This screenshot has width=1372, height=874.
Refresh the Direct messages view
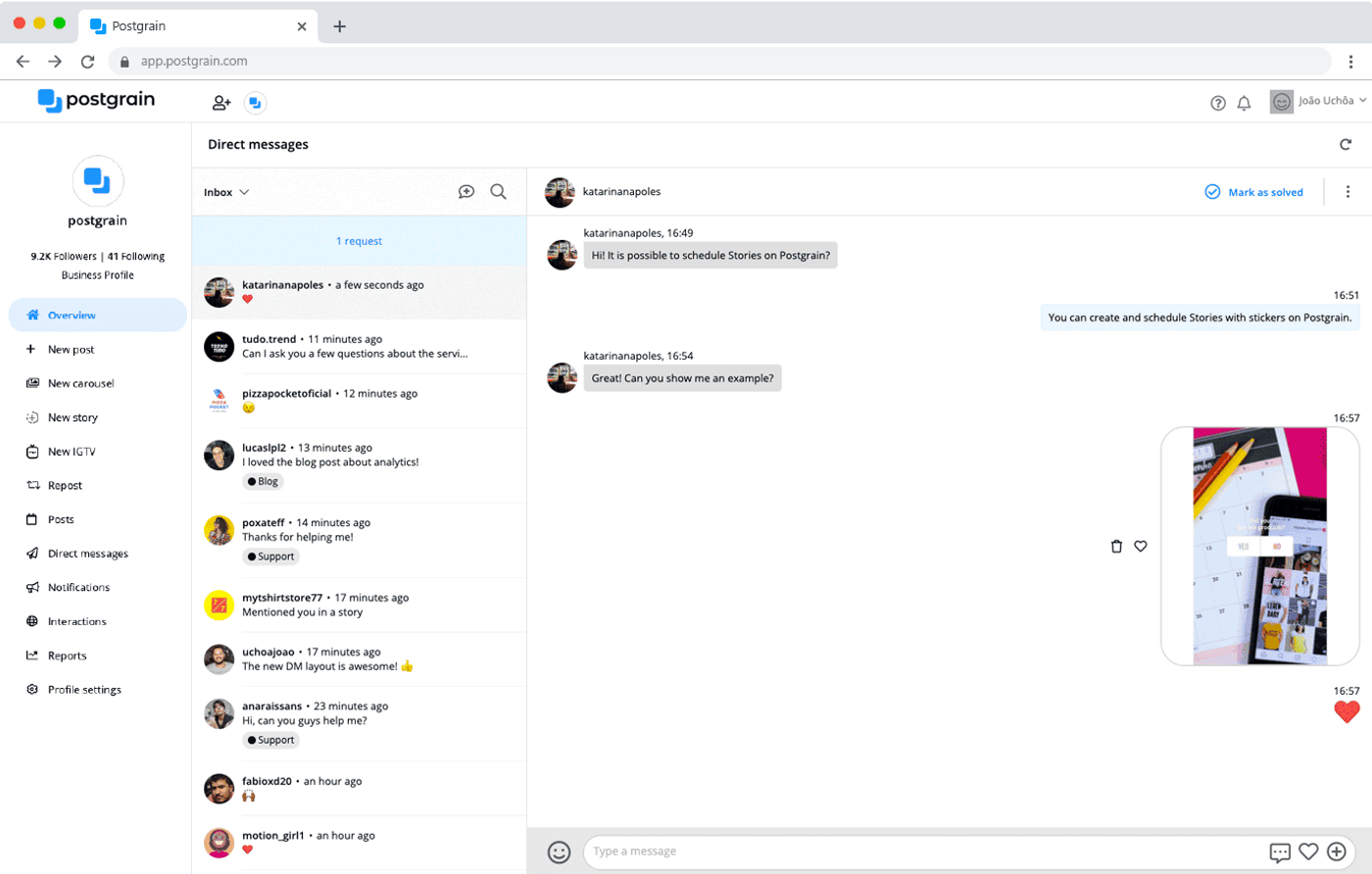point(1347,144)
